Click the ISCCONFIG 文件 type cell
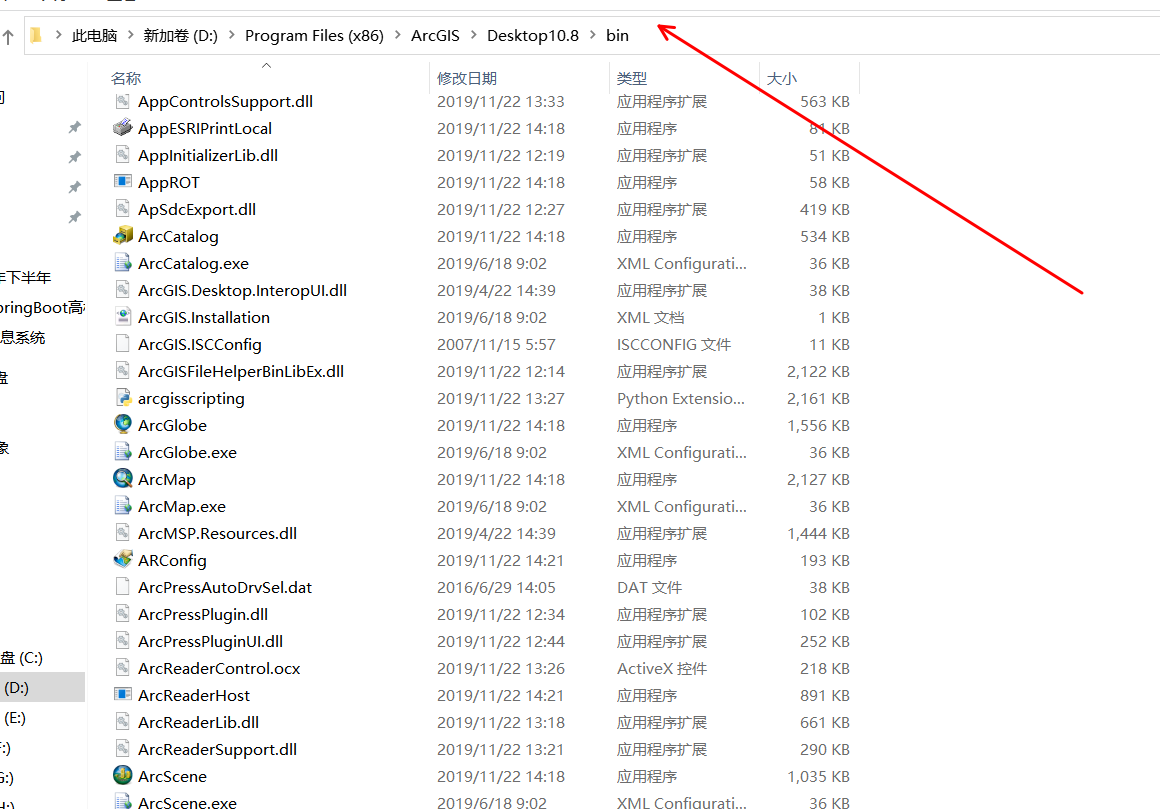Image resolution: width=1160 pixels, height=809 pixels. point(673,344)
